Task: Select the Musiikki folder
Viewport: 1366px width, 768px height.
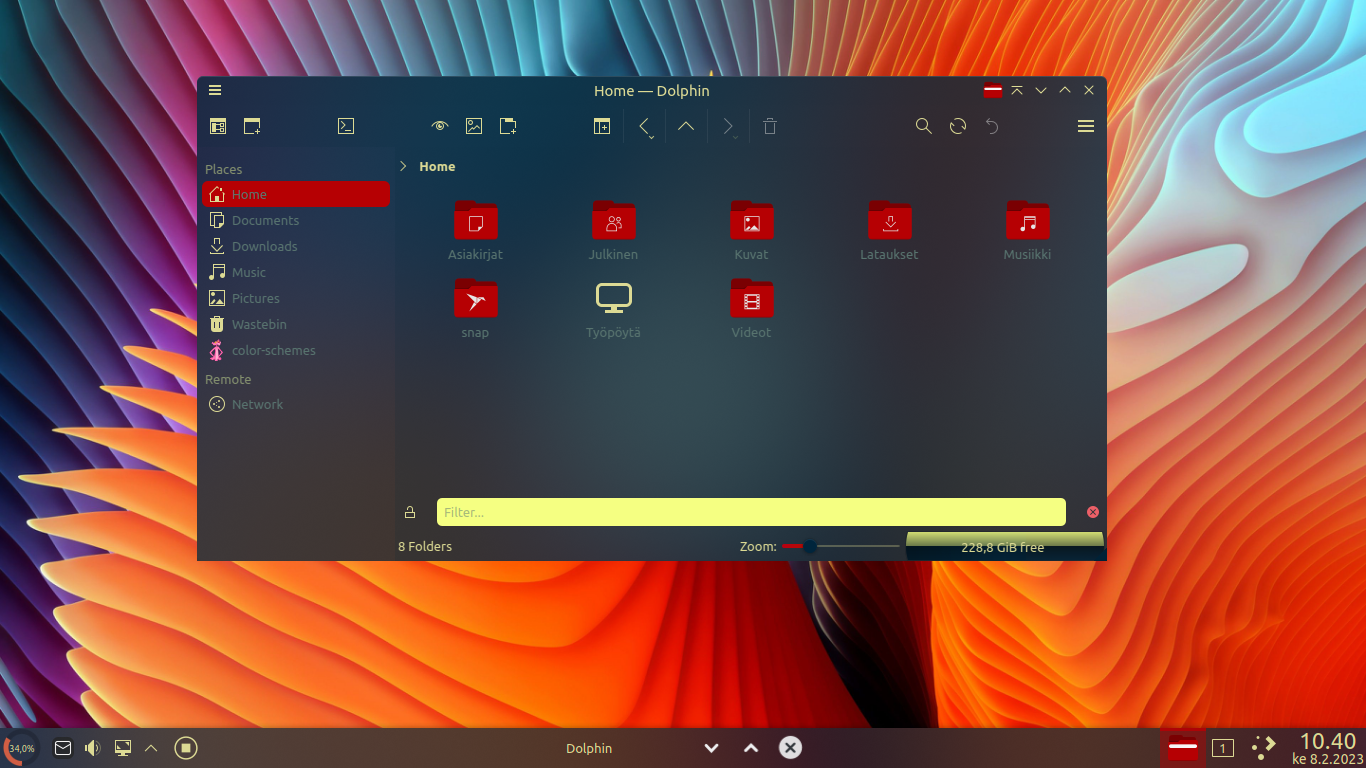Action: (1027, 230)
